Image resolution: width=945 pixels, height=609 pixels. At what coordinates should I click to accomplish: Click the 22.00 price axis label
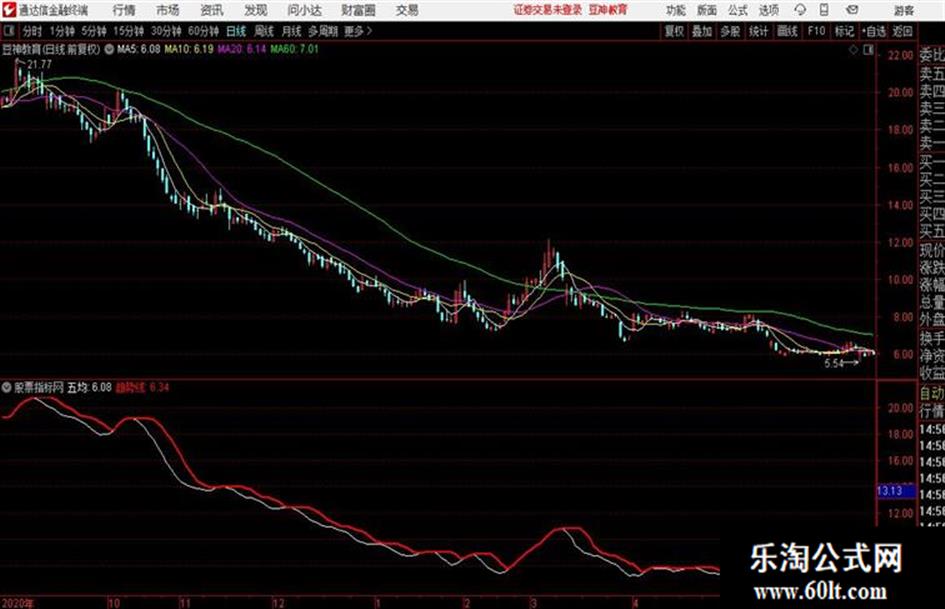(901, 55)
